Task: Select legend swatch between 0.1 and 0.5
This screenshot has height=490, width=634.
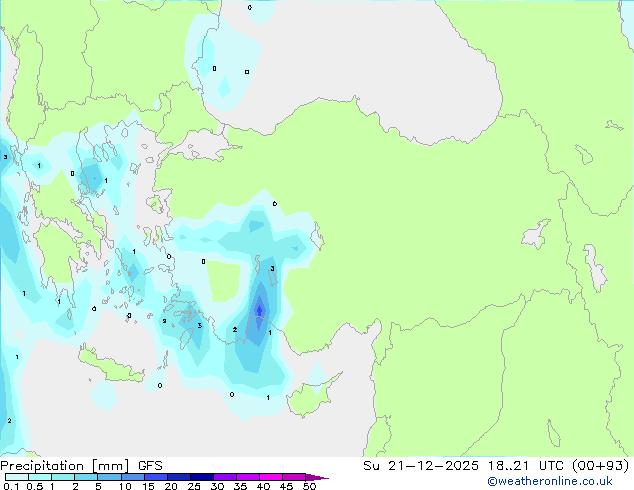Action: click(17, 477)
